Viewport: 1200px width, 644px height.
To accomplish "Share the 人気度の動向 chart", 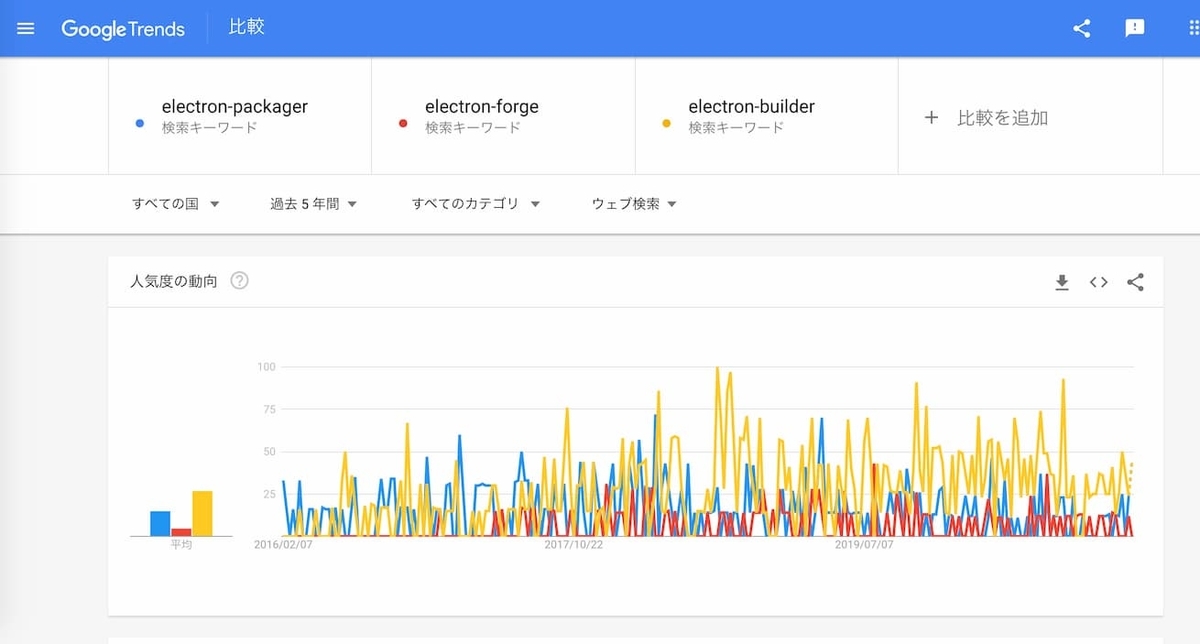I will click(x=1135, y=282).
